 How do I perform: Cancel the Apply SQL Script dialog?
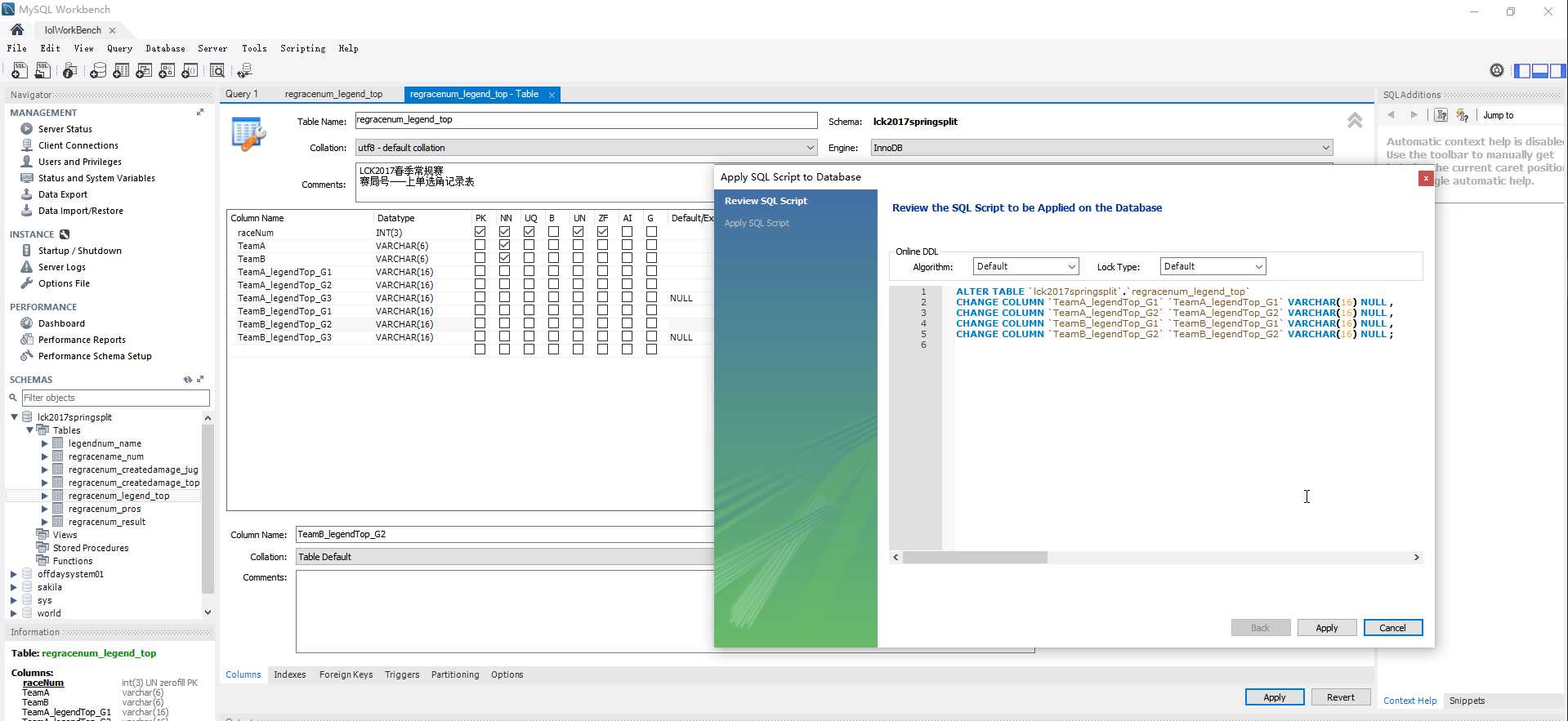[1392, 628]
